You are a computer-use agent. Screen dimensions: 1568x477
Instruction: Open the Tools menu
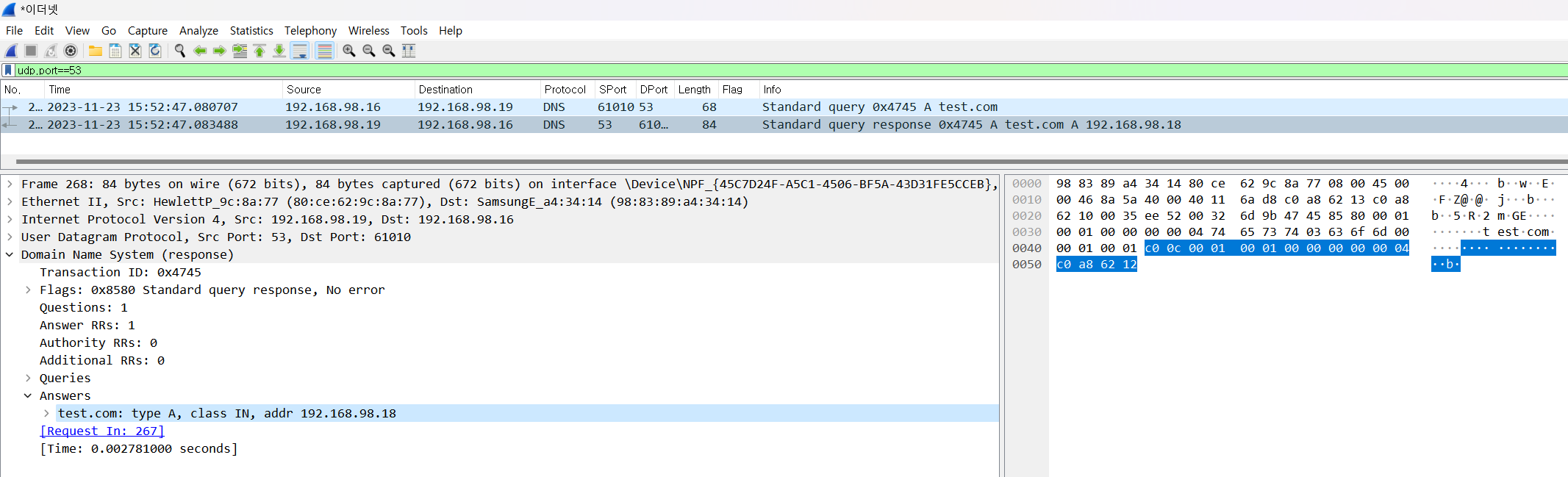(x=414, y=31)
